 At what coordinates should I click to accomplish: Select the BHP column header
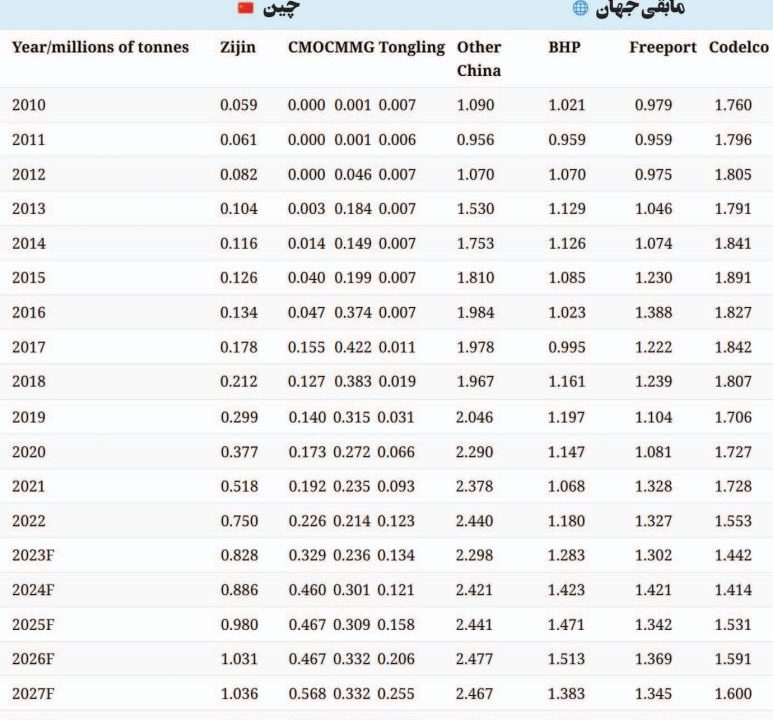[564, 47]
